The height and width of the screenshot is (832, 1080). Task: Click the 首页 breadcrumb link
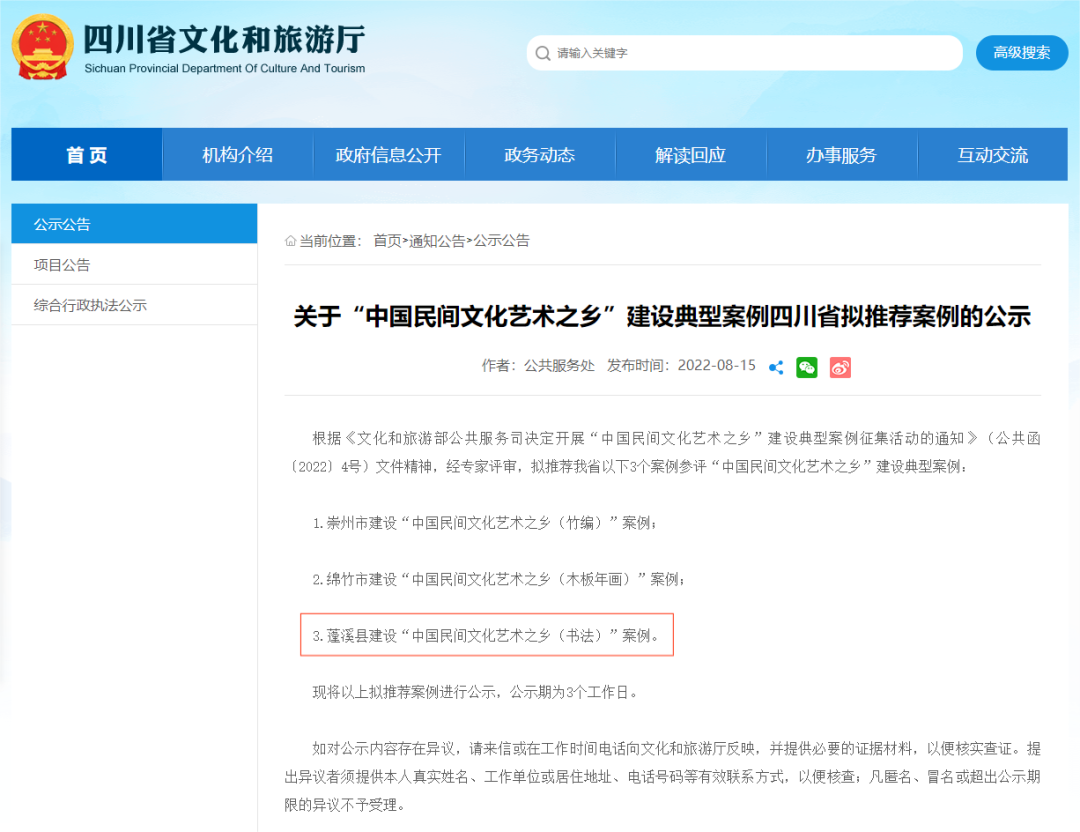pos(387,241)
